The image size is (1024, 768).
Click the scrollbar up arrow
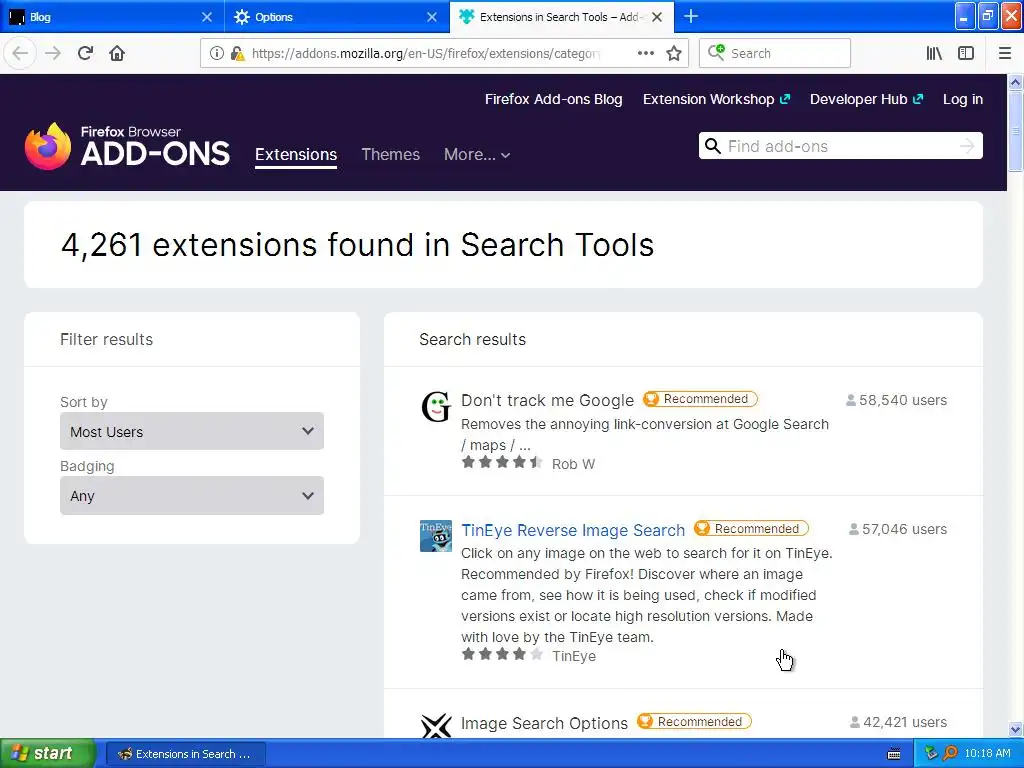[1015, 82]
